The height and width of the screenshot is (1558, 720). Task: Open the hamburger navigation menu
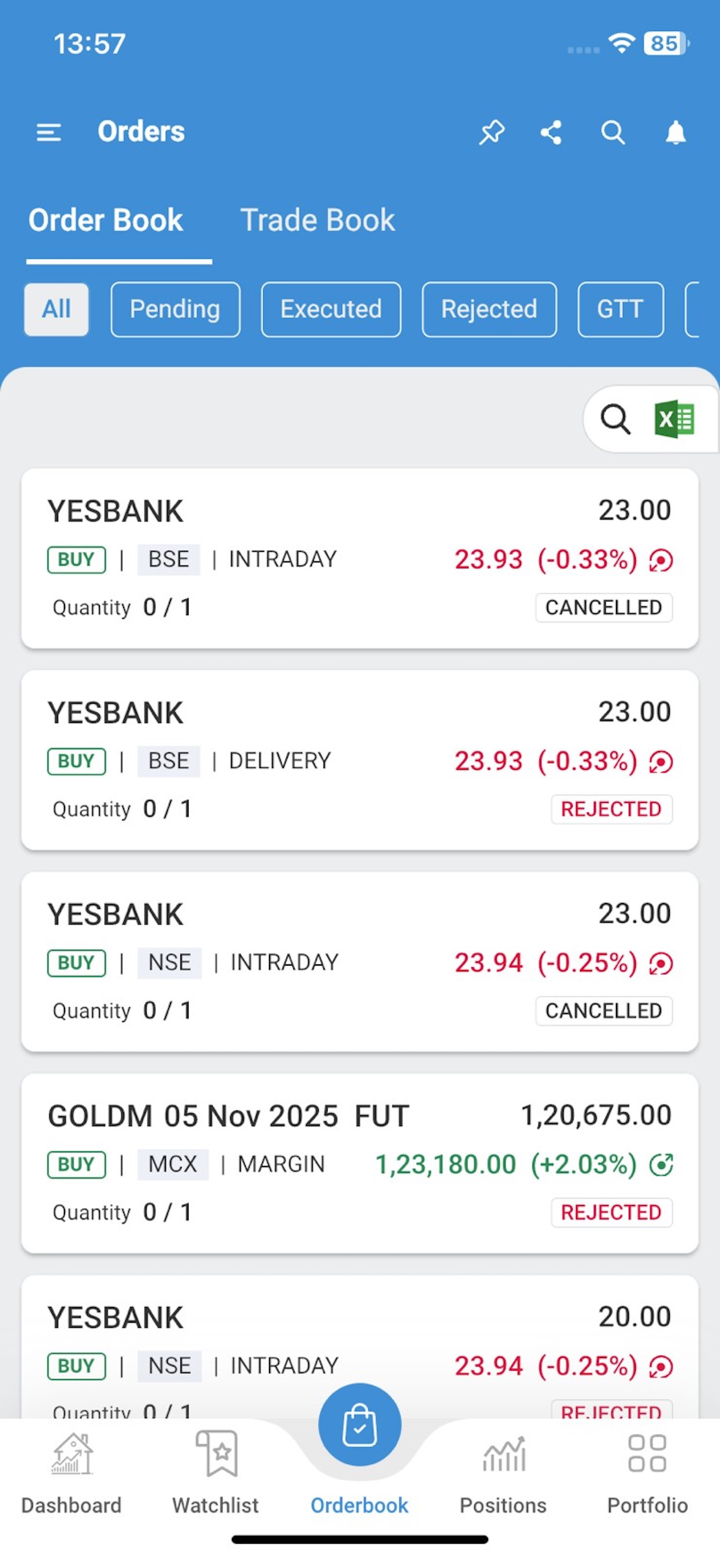tap(49, 132)
